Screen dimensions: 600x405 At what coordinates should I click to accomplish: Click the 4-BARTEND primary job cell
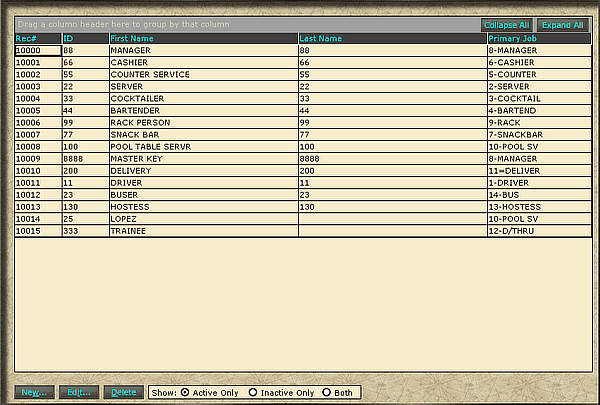[540, 111]
